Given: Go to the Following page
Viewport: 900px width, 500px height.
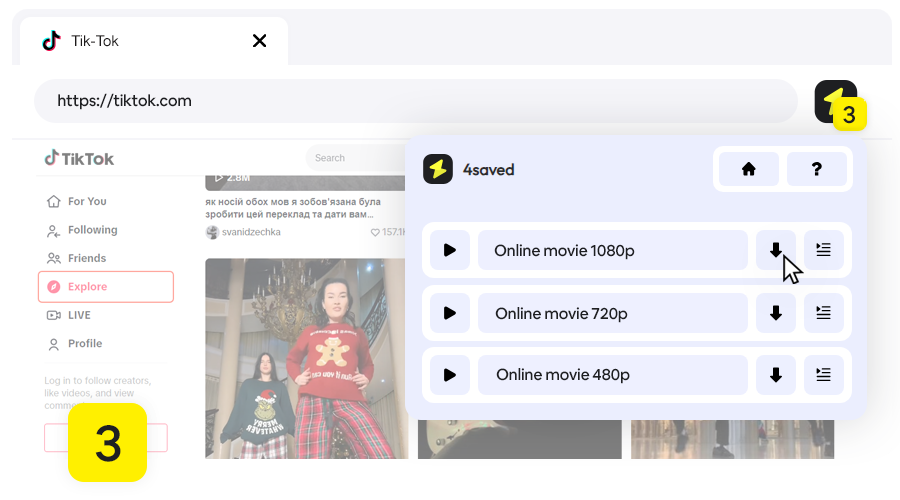Looking at the screenshot, I should (x=92, y=230).
